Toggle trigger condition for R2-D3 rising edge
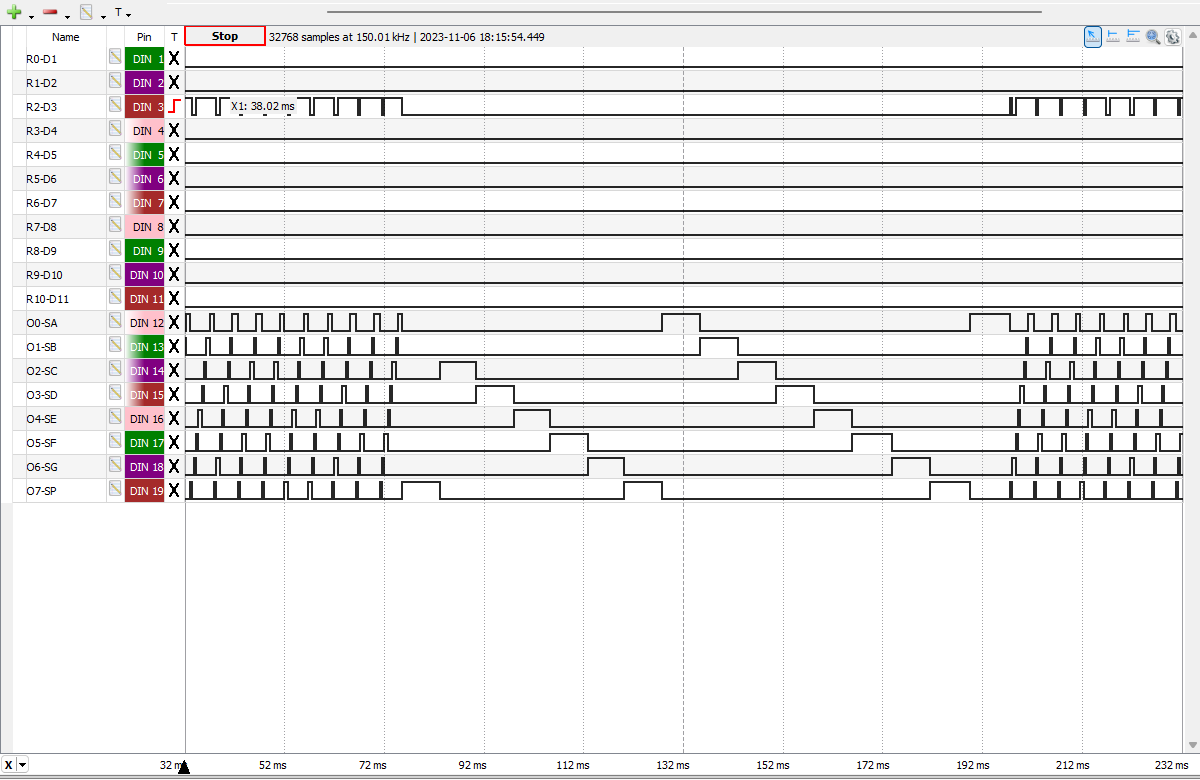Viewport: 1200px width, 780px height. point(174,106)
